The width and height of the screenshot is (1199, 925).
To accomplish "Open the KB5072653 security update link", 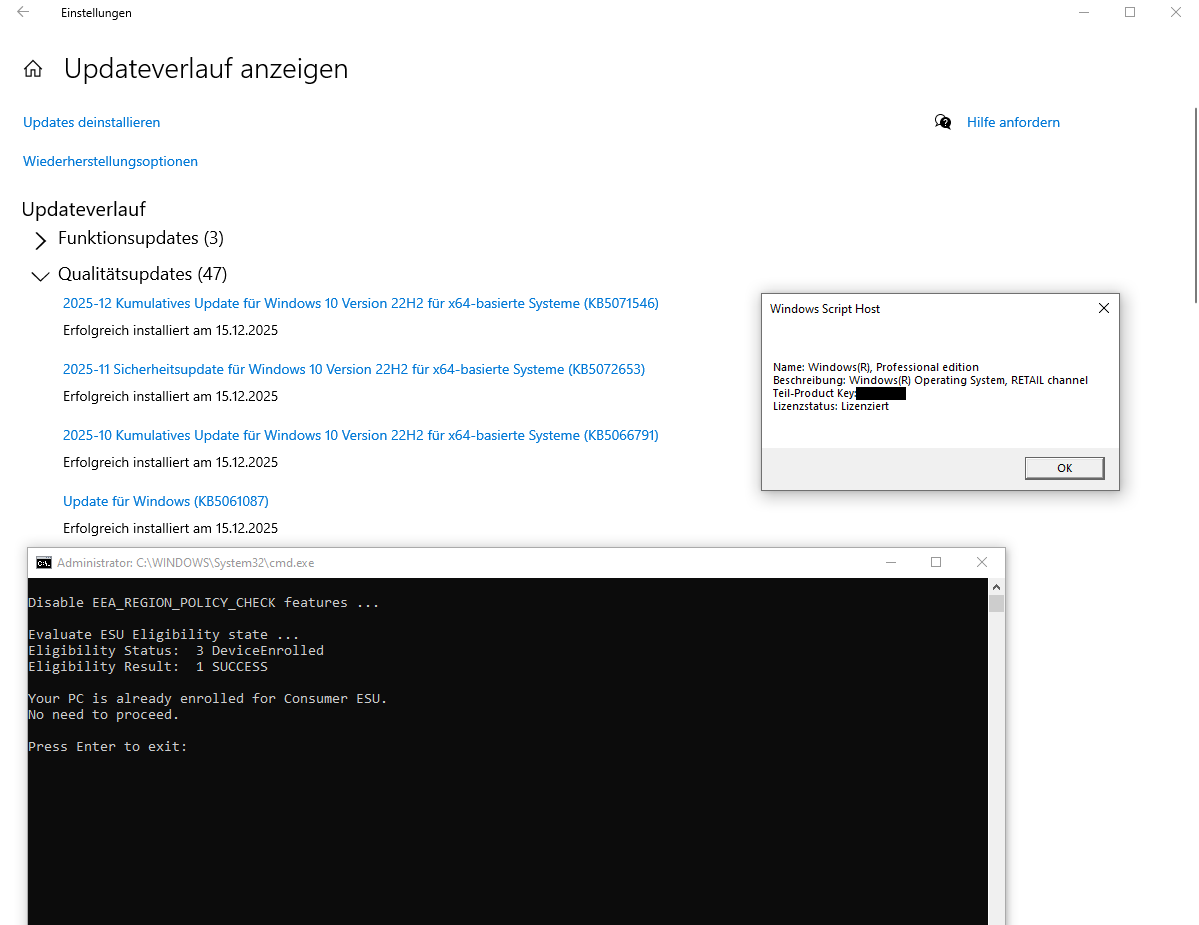I will (354, 369).
